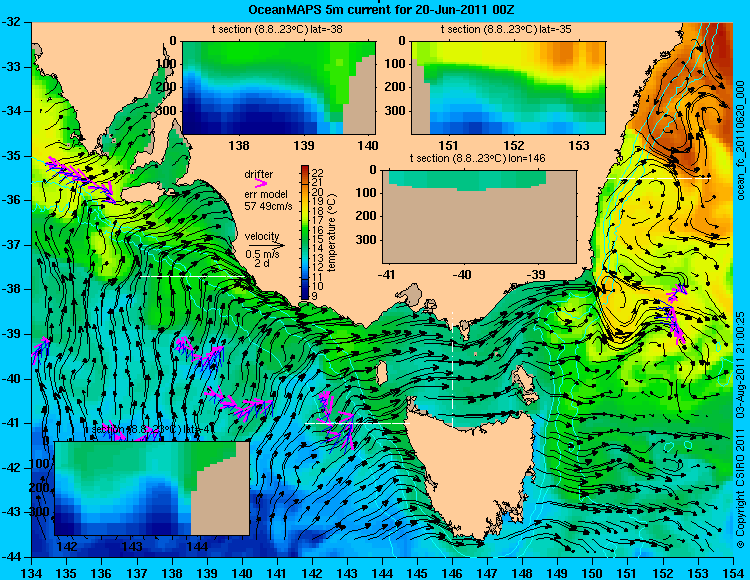Click the white dashed section line near latitude -38
Screen dimensions: 750x580
click(193, 276)
